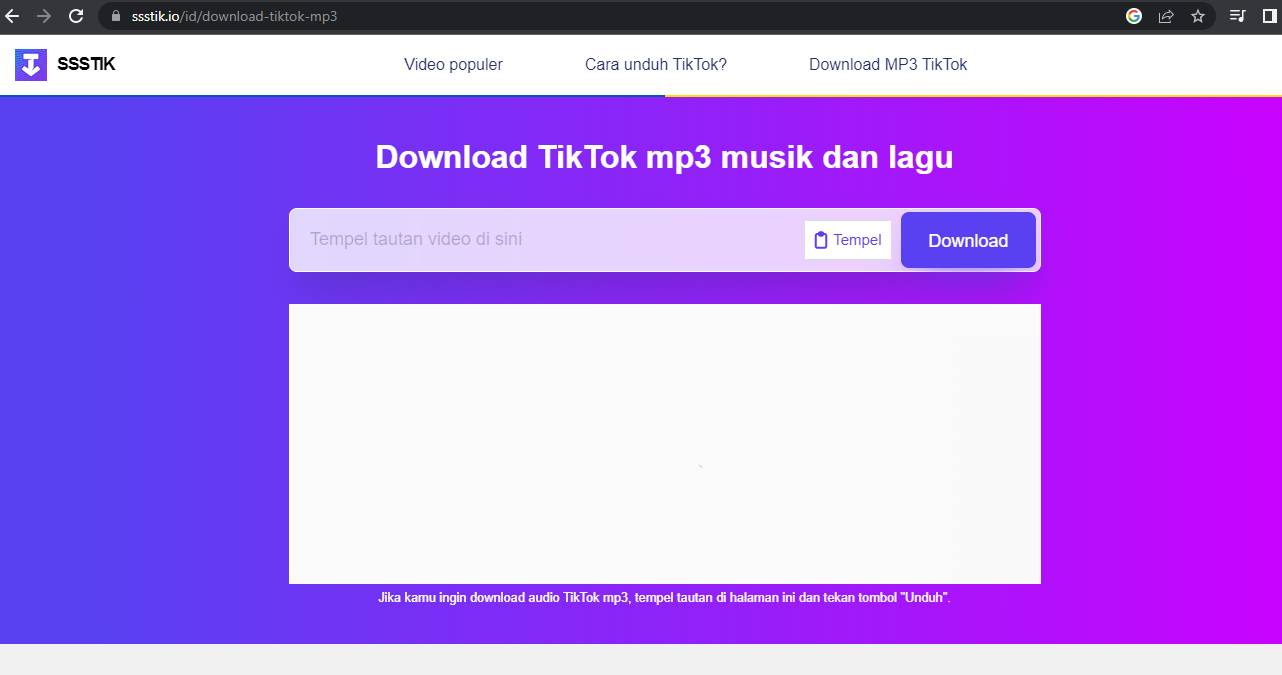Click the Tempel paste button

(x=848, y=240)
